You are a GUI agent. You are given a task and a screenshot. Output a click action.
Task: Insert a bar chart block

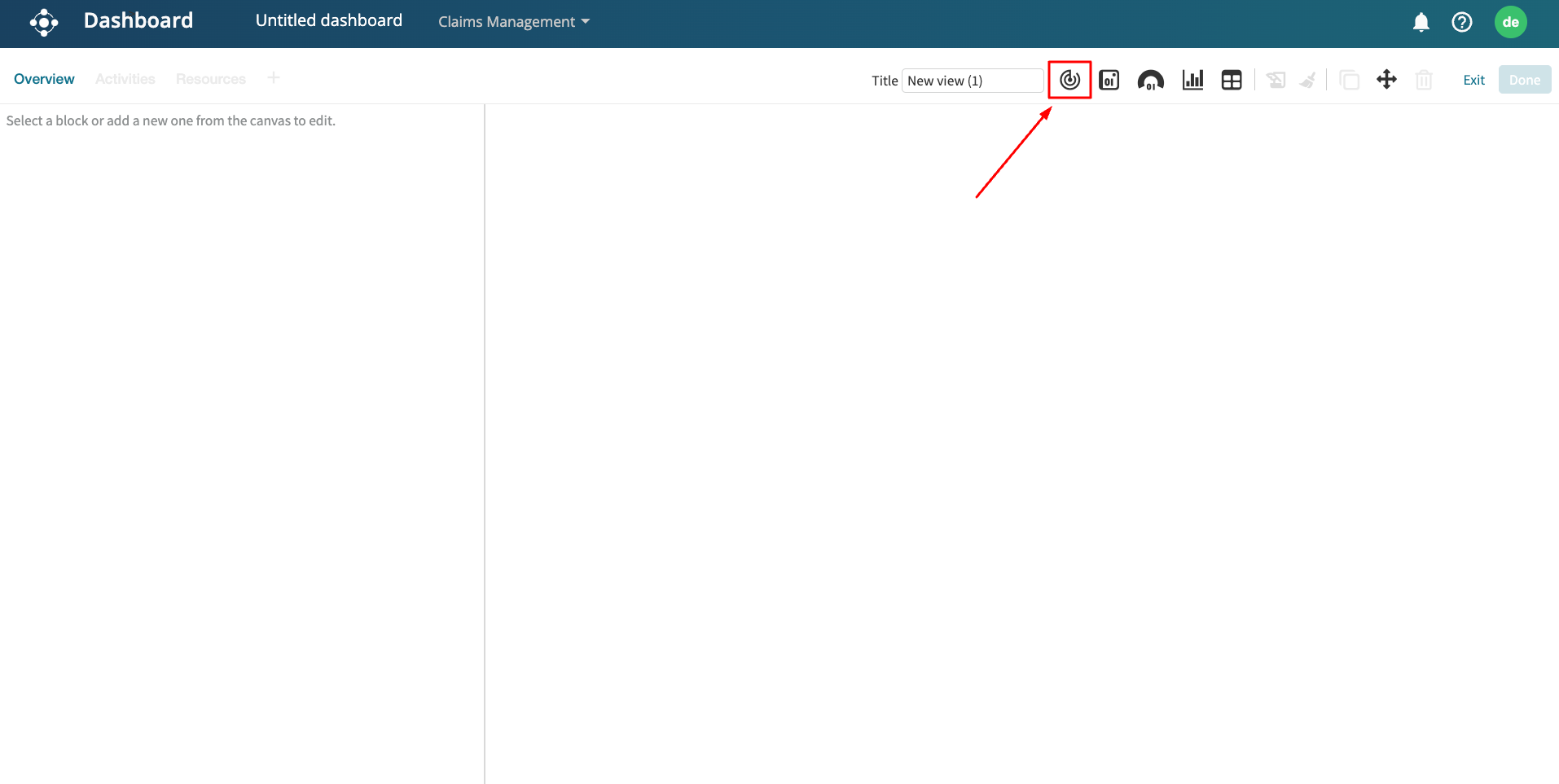coord(1192,80)
